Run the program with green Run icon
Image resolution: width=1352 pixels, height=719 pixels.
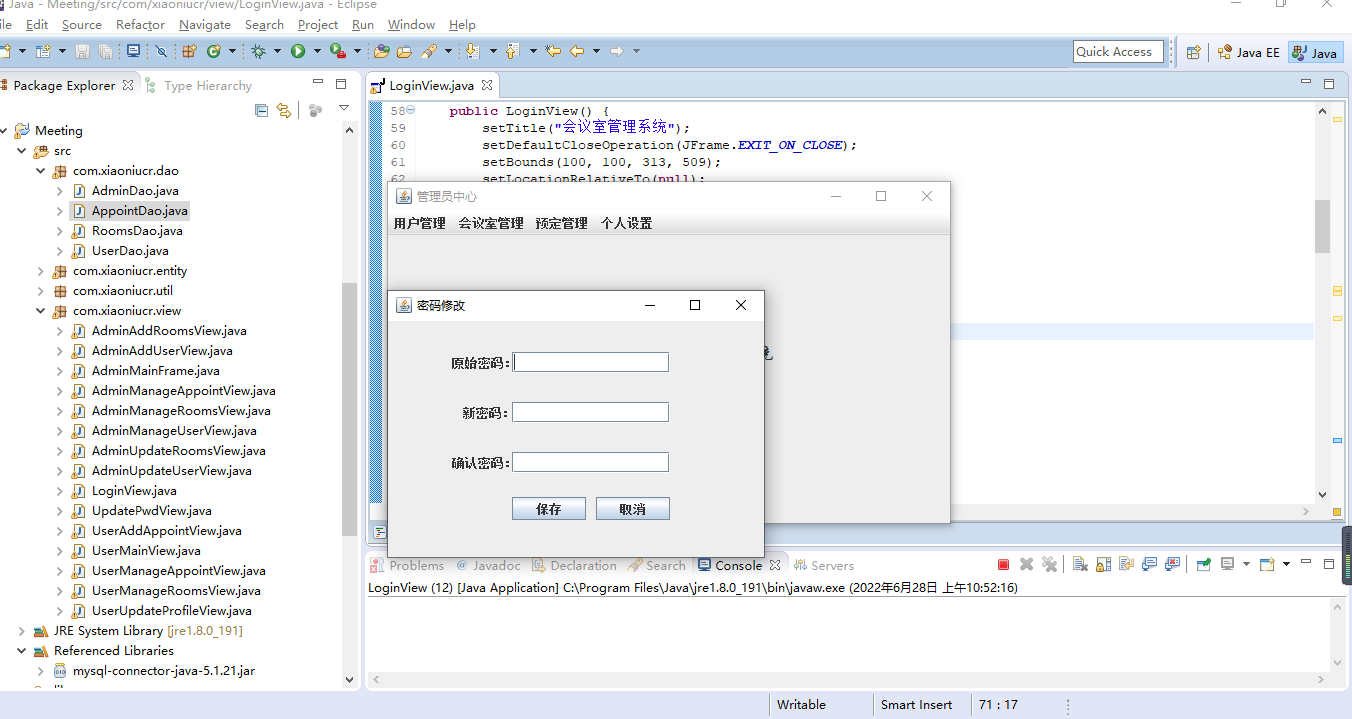click(298, 51)
